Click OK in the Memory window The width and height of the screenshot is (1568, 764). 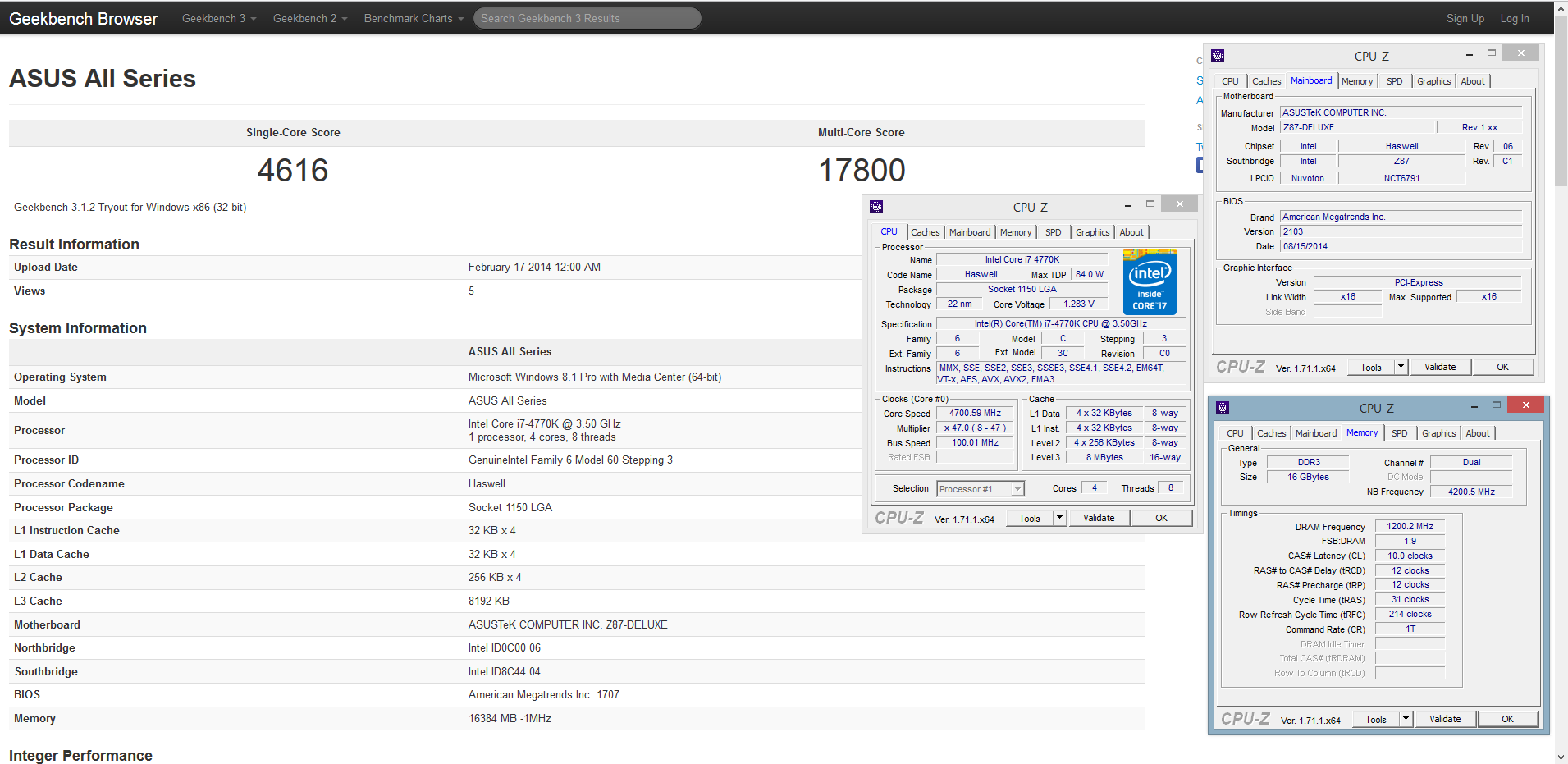pos(1507,719)
